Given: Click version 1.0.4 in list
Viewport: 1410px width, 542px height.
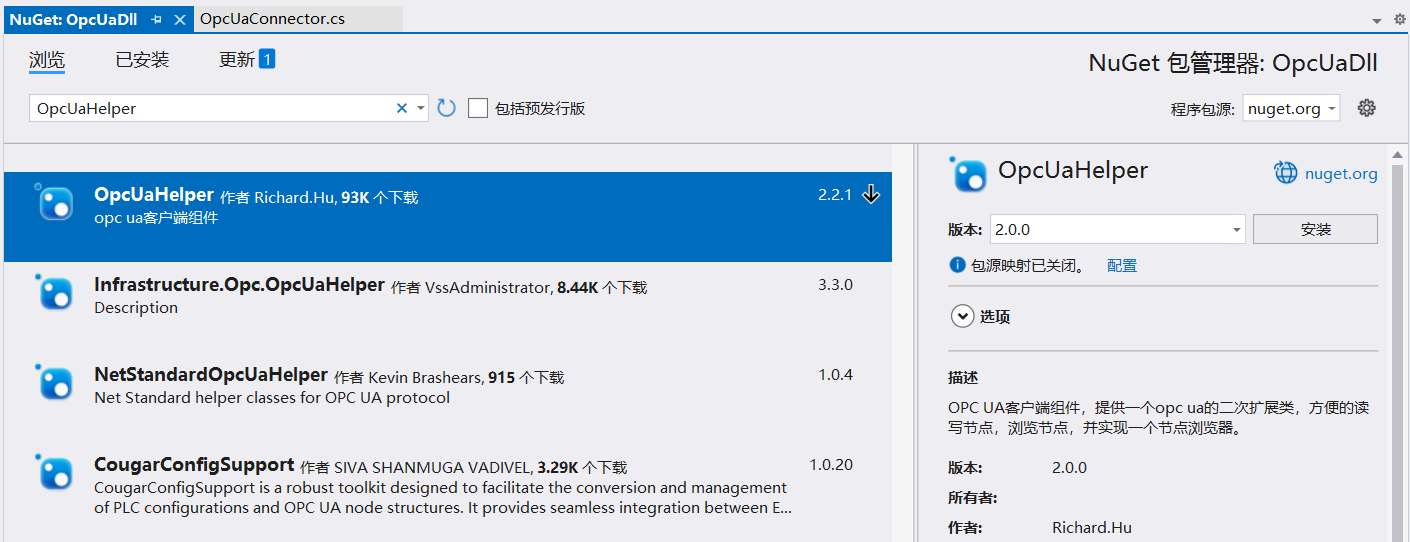Looking at the screenshot, I should coord(835,375).
